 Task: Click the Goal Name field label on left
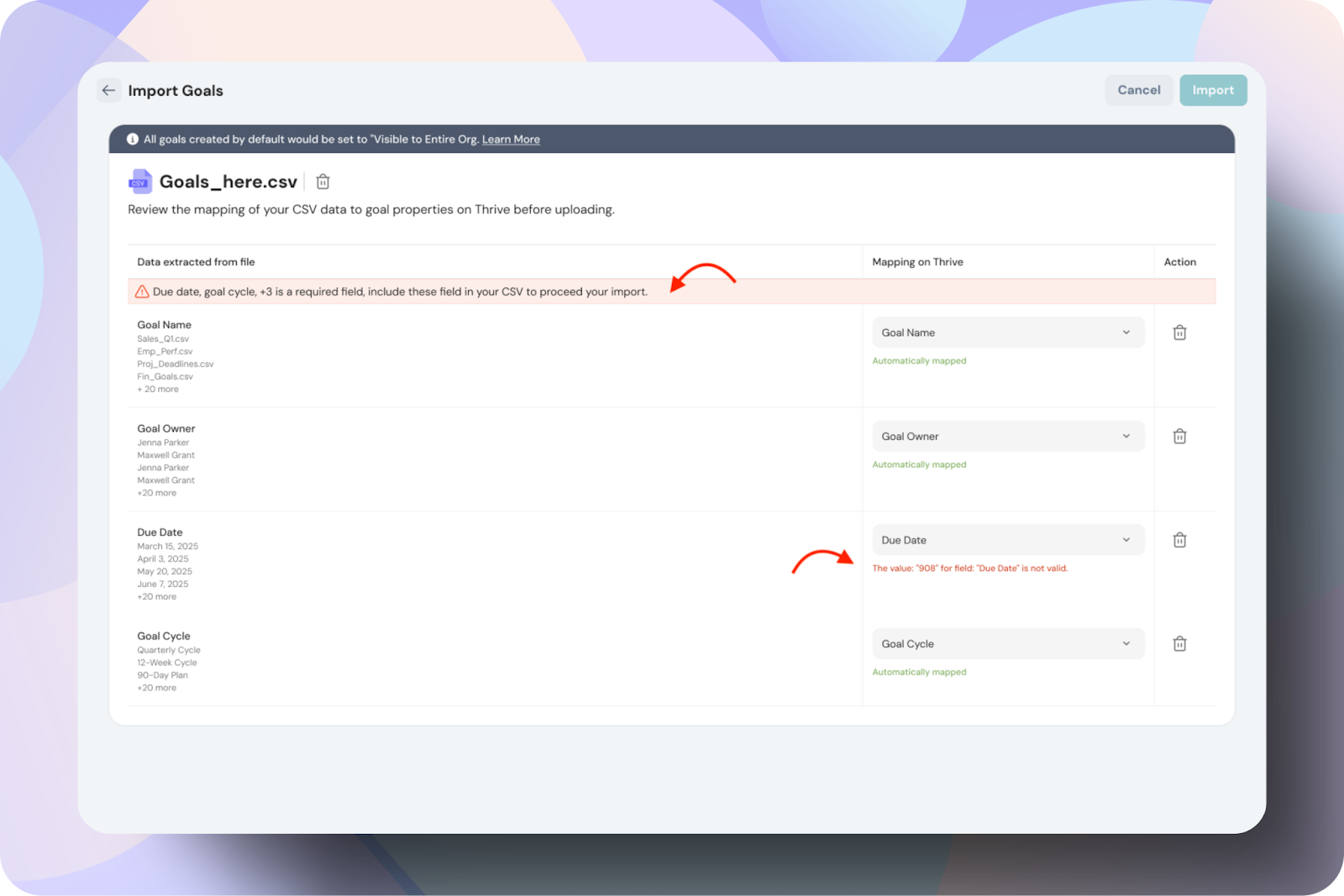pyautogui.click(x=165, y=325)
